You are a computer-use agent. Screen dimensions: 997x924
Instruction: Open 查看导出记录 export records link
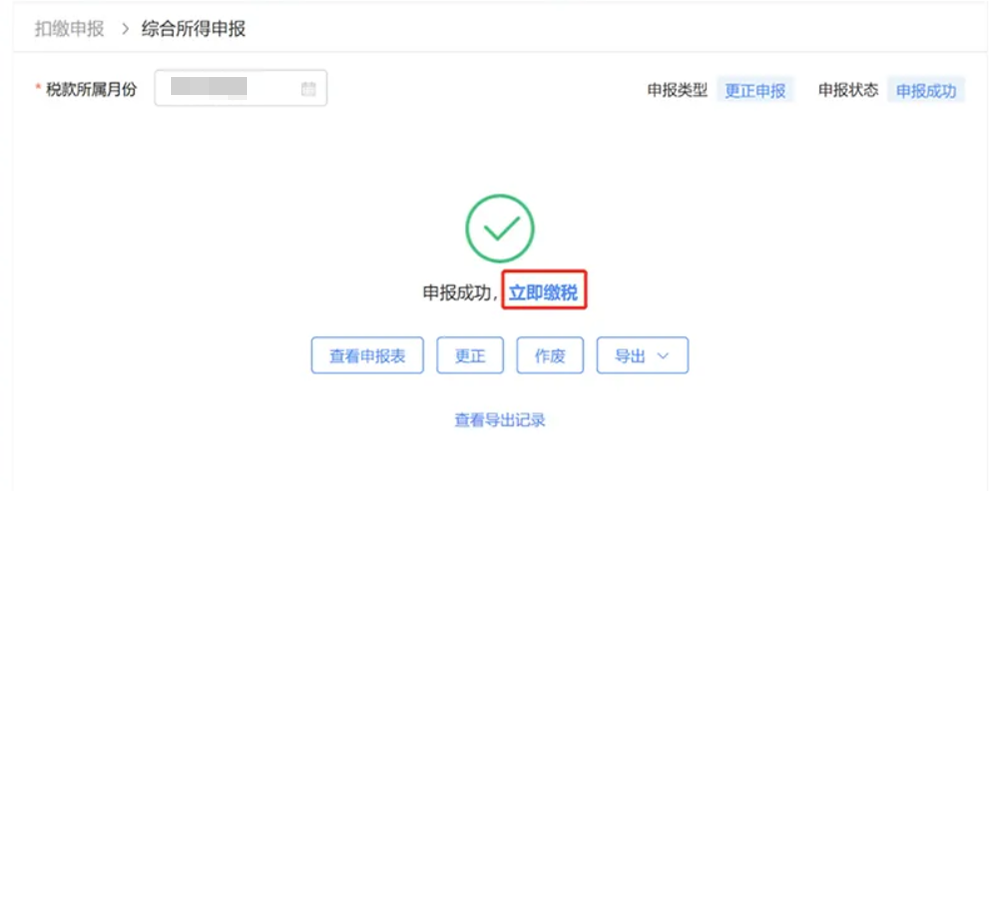(500, 420)
